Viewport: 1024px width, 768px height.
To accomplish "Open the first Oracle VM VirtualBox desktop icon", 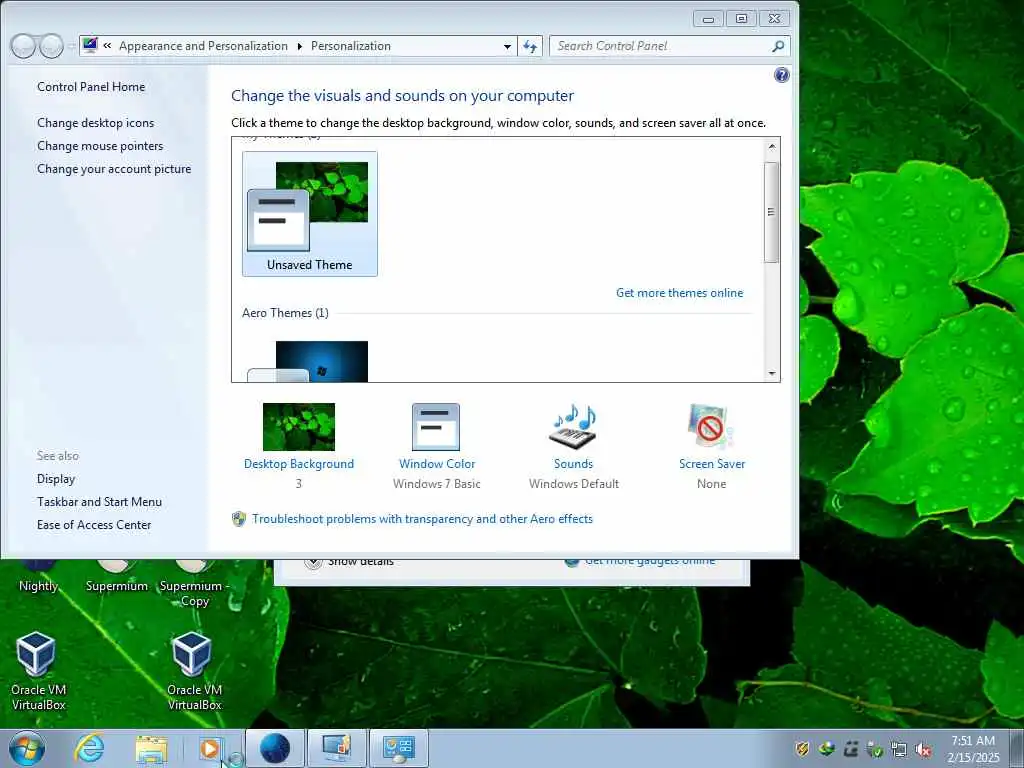I will click(37, 654).
